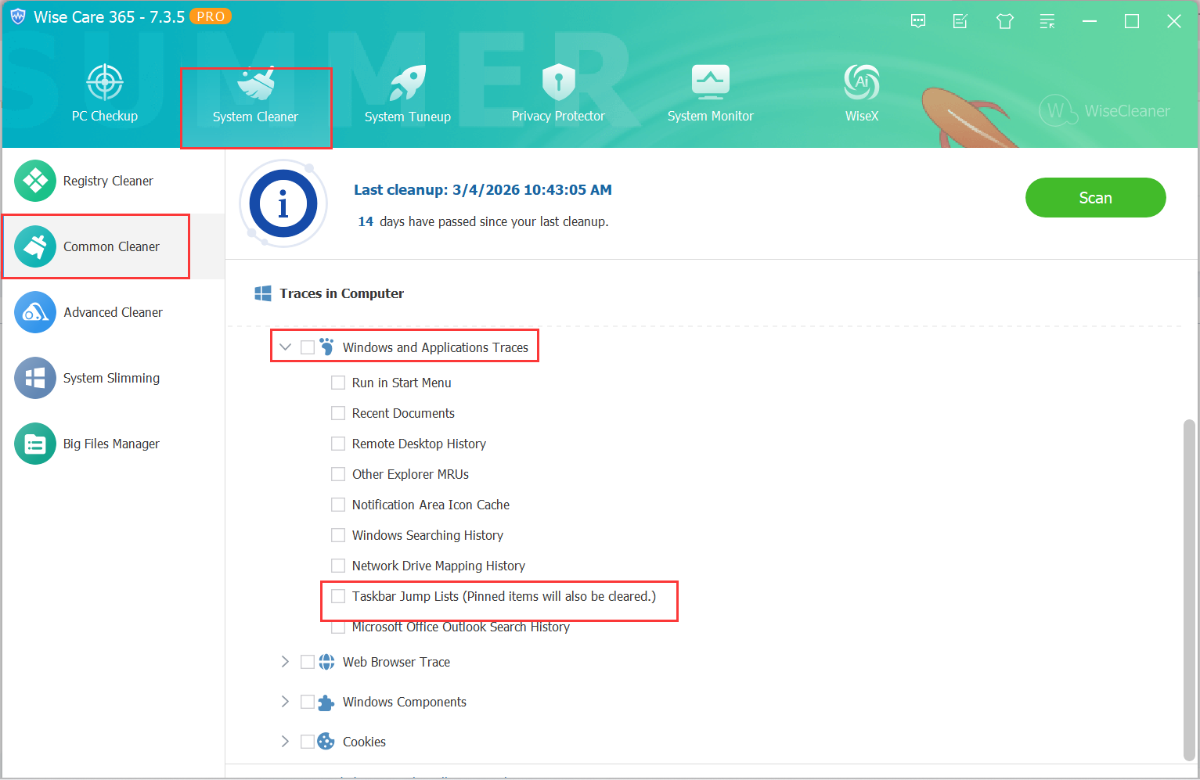
Task: Open the PC Checkup target icon
Action: pos(104,84)
